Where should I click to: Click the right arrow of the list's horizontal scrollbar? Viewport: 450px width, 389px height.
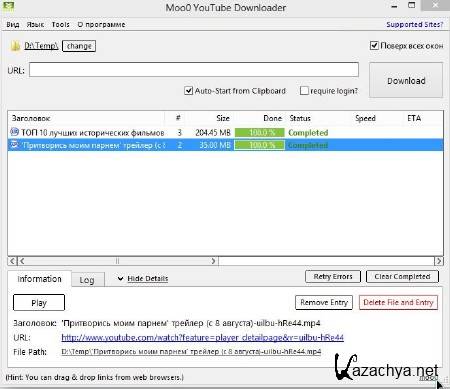[x=439, y=261]
